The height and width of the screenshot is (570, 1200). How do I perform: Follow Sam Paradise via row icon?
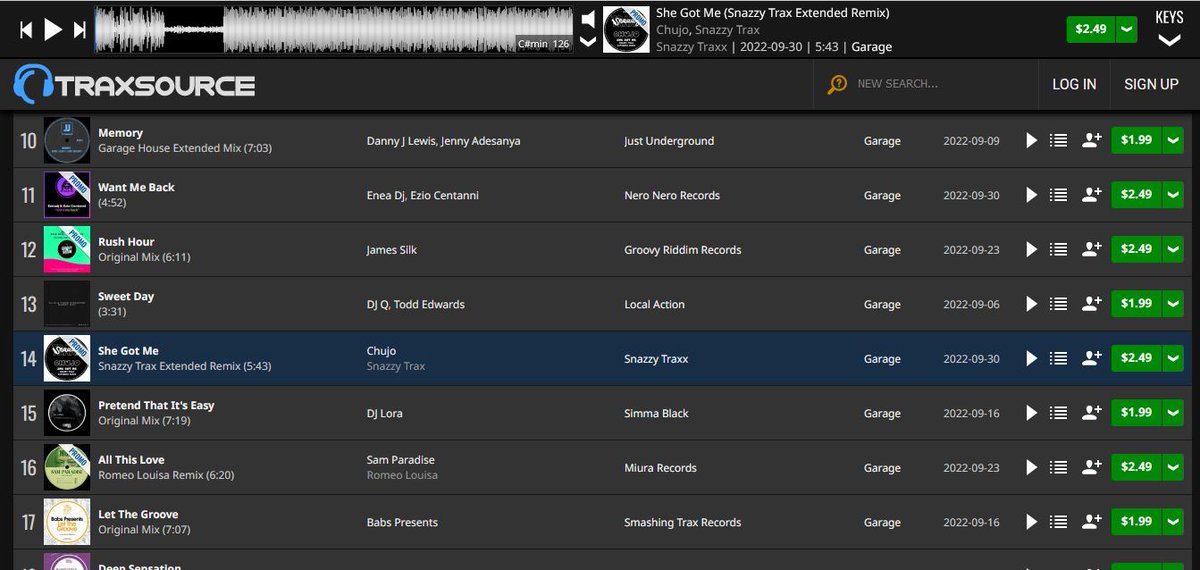[1092, 467]
